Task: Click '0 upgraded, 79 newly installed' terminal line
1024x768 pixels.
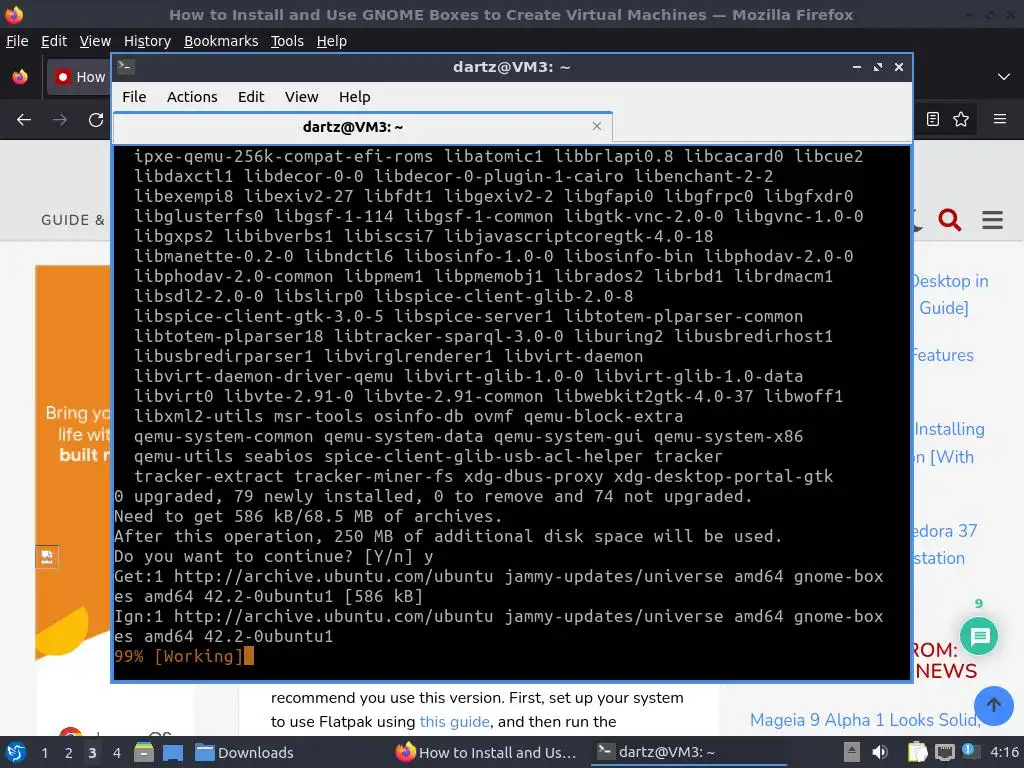Action: tap(433, 496)
